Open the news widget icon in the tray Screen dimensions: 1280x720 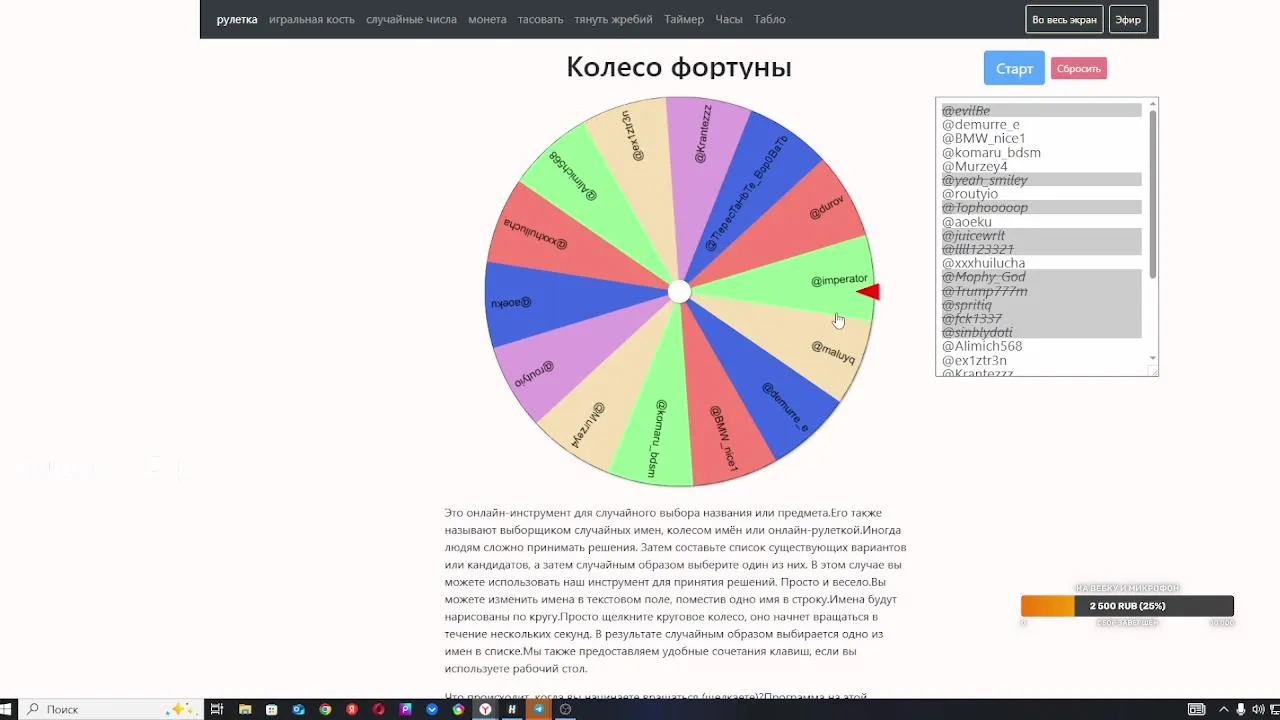[1196, 709]
